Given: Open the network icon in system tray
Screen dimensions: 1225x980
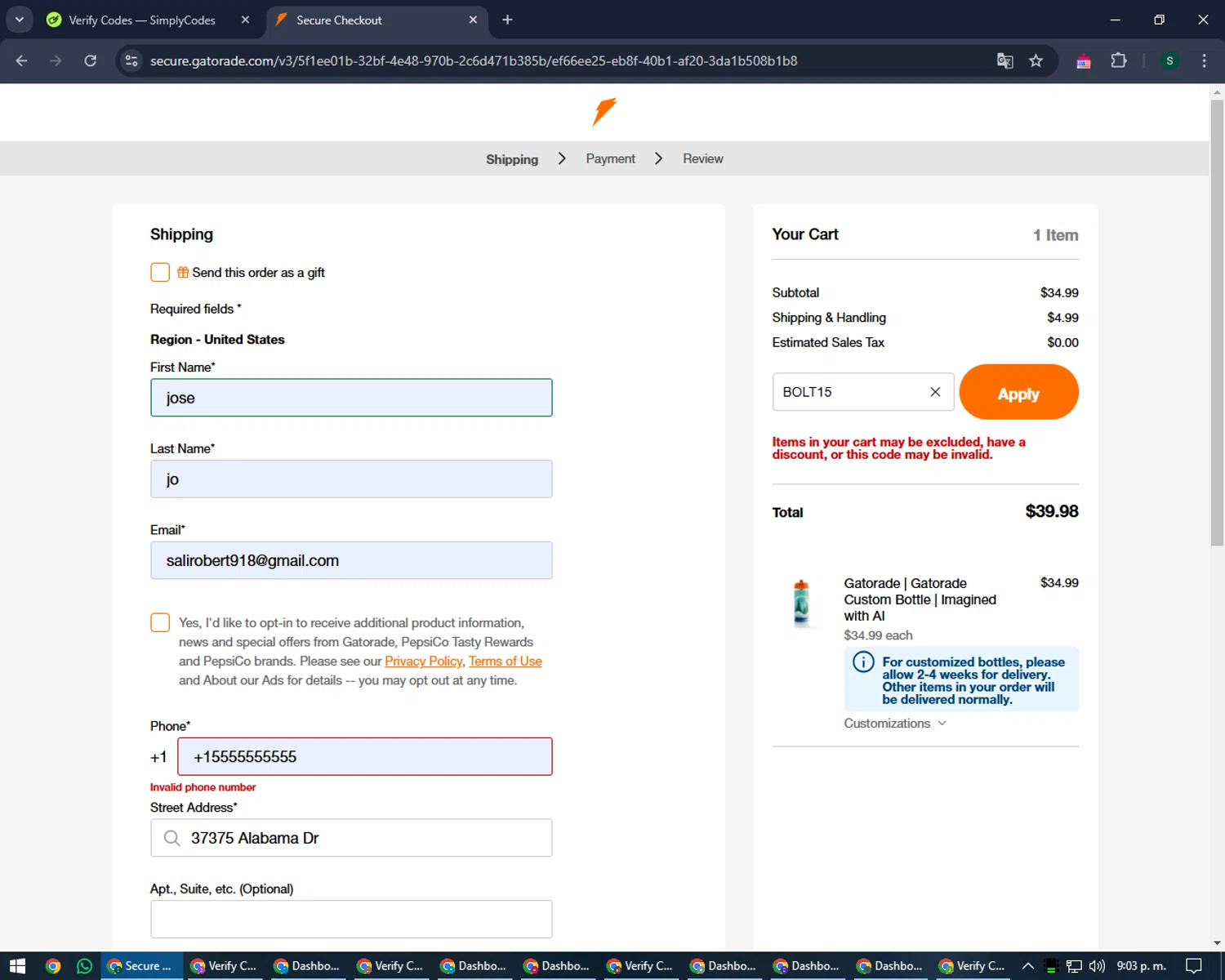Looking at the screenshot, I should 1074,966.
